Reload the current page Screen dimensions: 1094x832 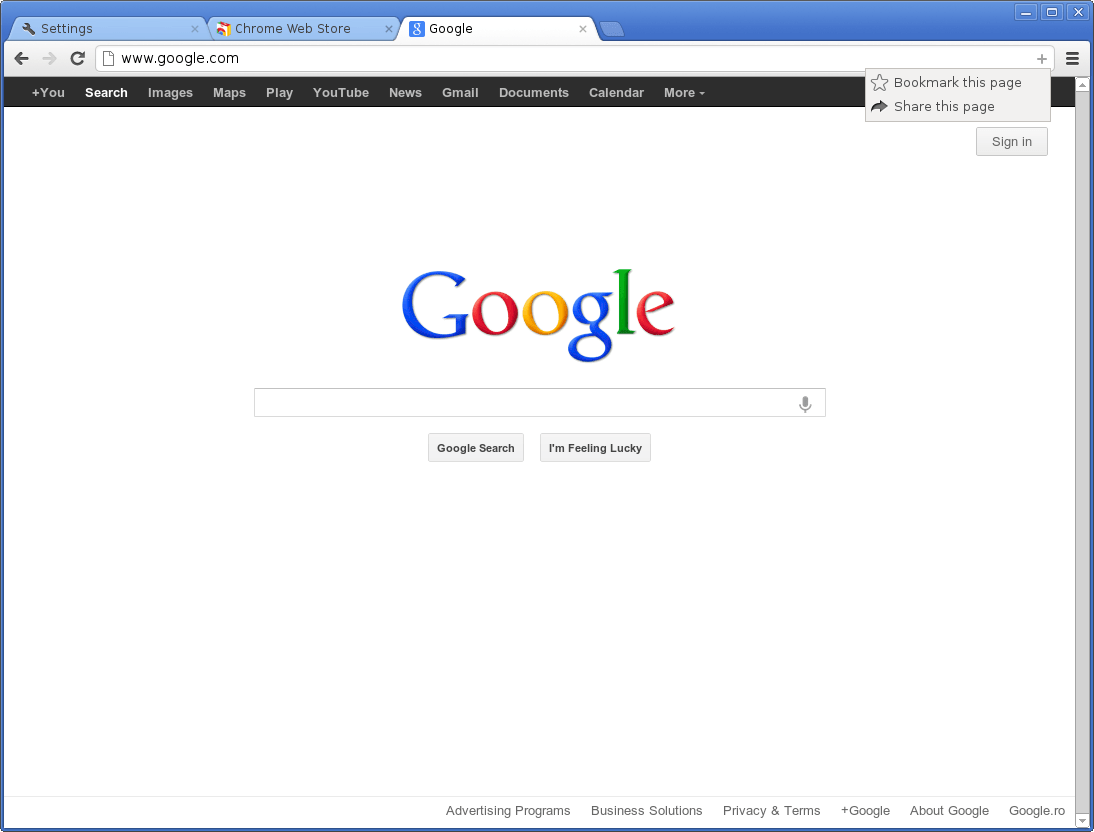click(77, 59)
